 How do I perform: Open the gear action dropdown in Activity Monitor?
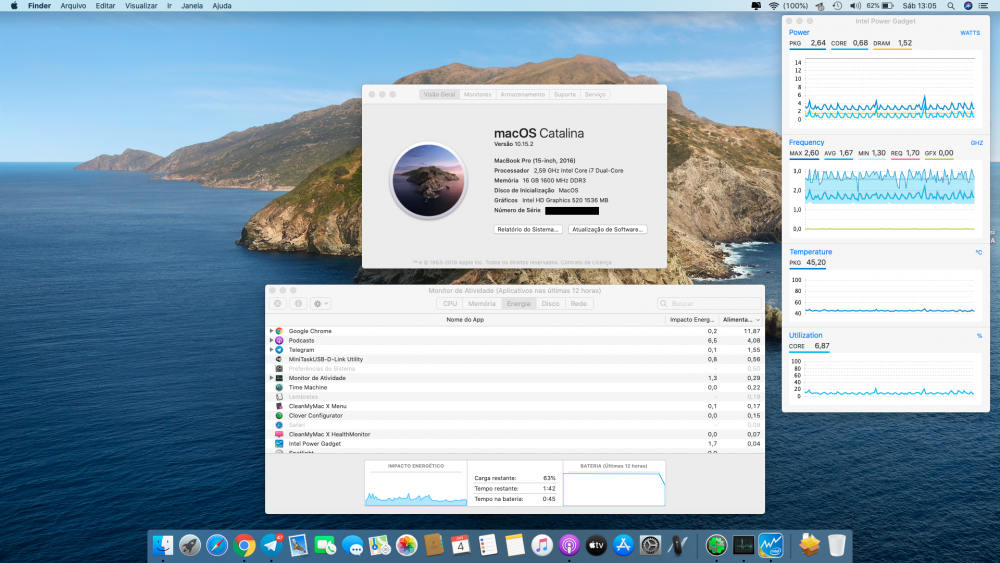321,303
